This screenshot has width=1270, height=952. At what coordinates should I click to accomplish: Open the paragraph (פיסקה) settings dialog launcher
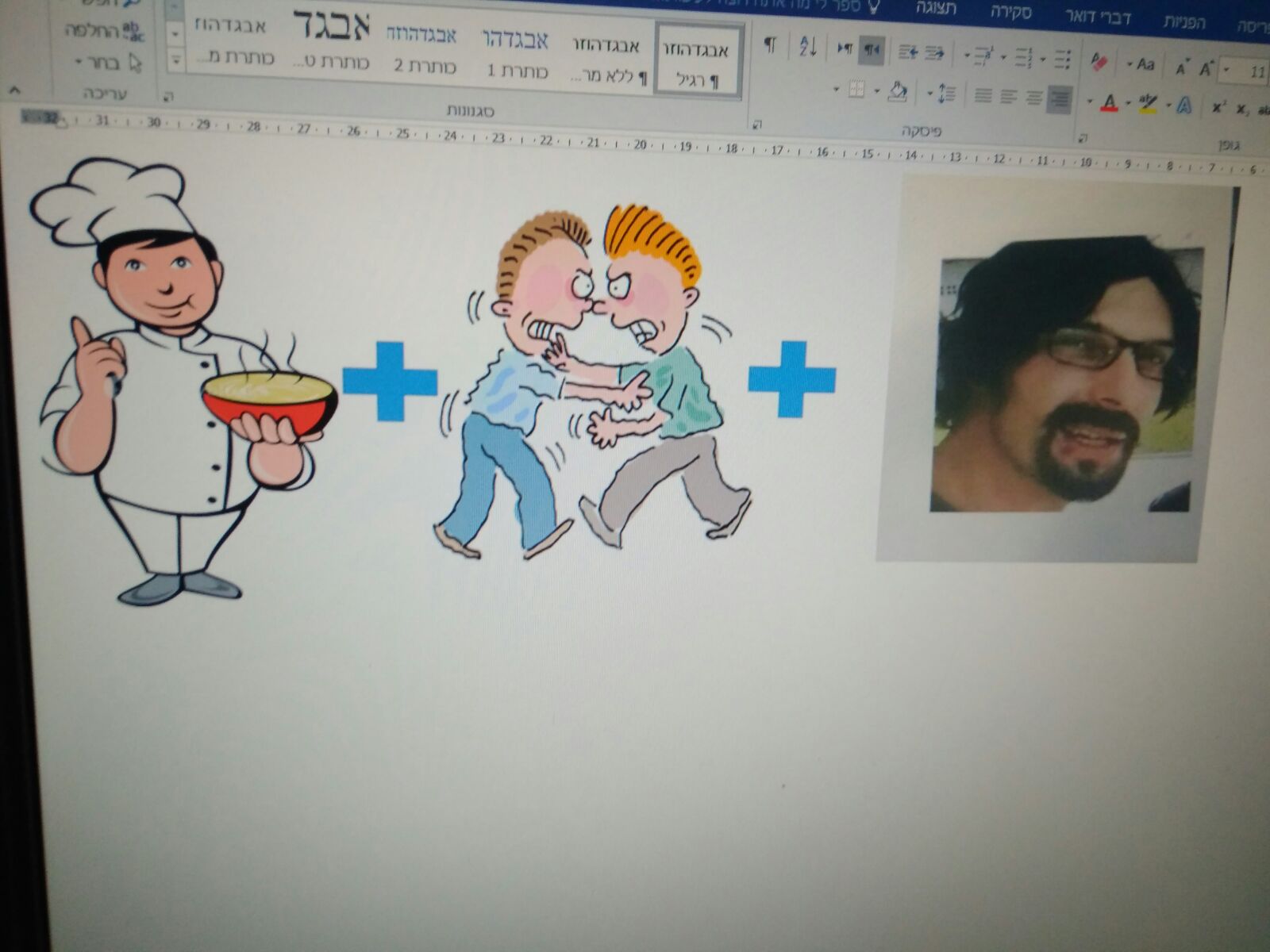click(758, 124)
